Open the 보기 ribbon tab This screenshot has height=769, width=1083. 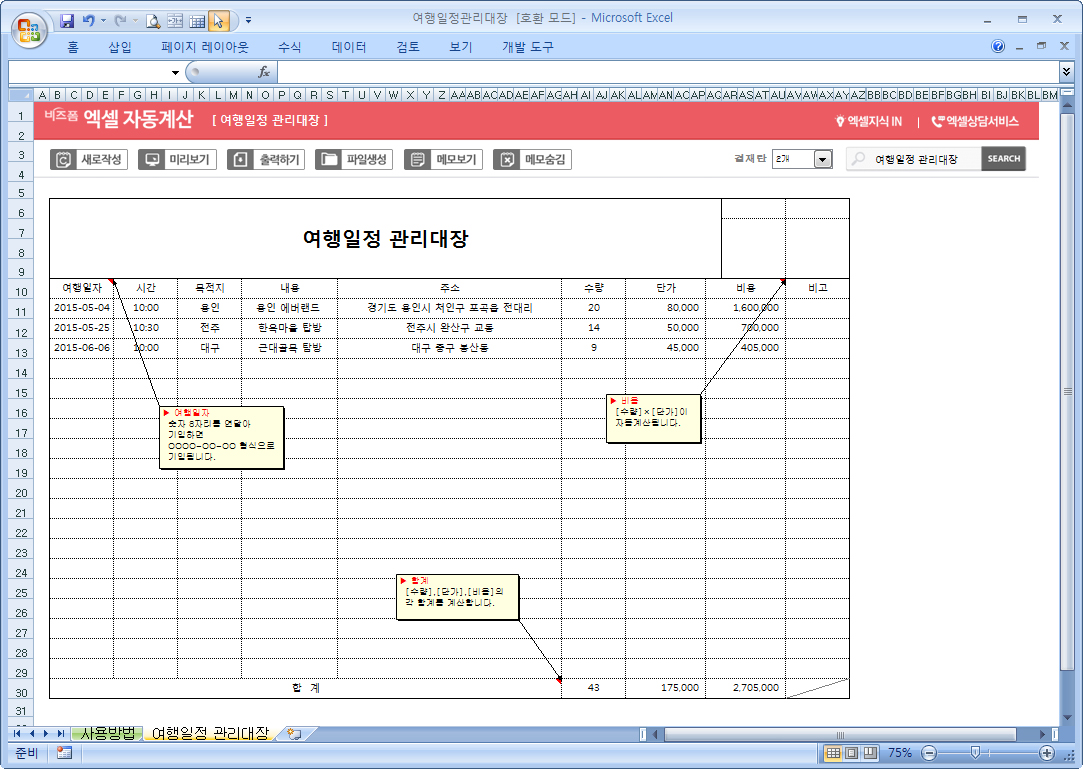[461, 47]
